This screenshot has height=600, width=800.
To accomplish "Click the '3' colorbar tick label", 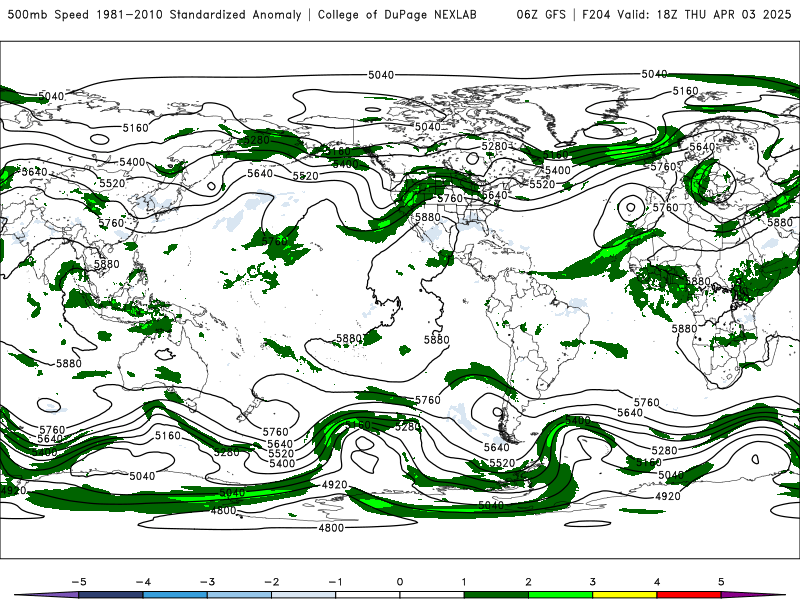I will click(x=592, y=582).
